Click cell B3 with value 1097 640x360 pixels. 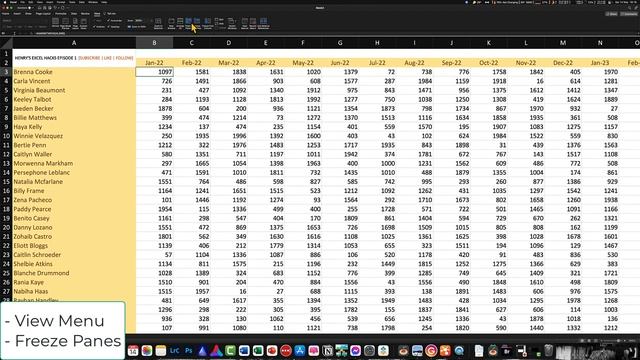(154, 72)
